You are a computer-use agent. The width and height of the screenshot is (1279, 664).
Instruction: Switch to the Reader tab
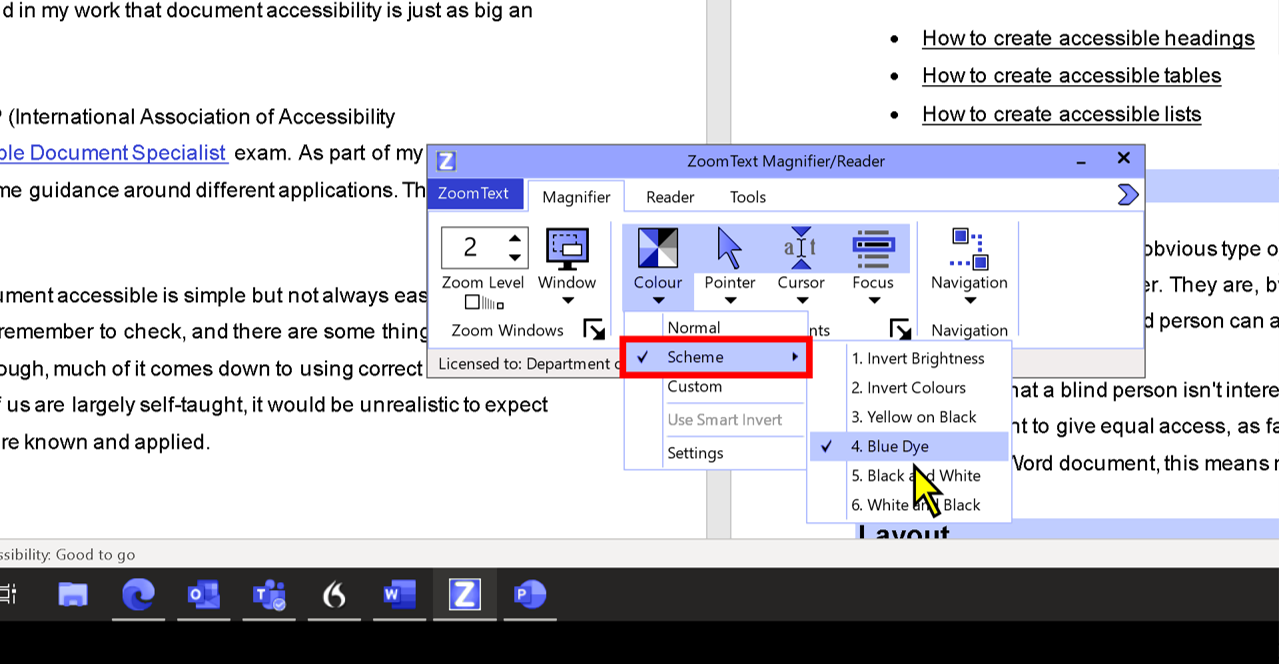[x=670, y=197]
